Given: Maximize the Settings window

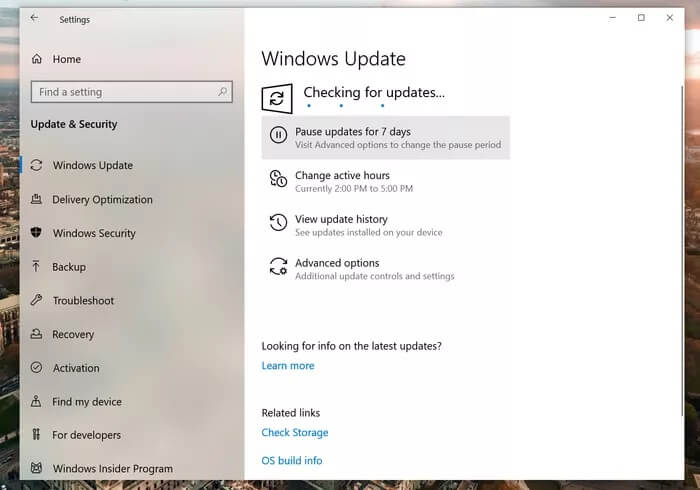Looking at the screenshot, I should click(x=641, y=17).
